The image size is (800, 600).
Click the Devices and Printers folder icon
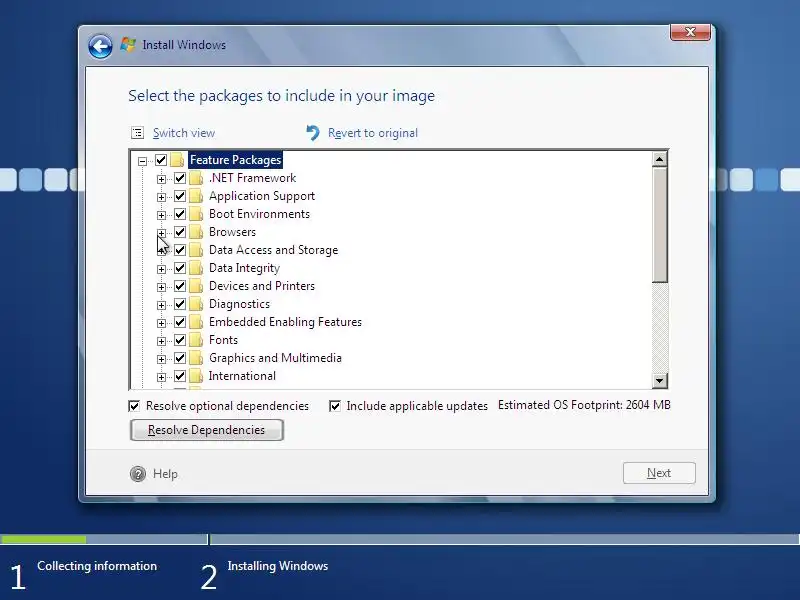pos(196,286)
